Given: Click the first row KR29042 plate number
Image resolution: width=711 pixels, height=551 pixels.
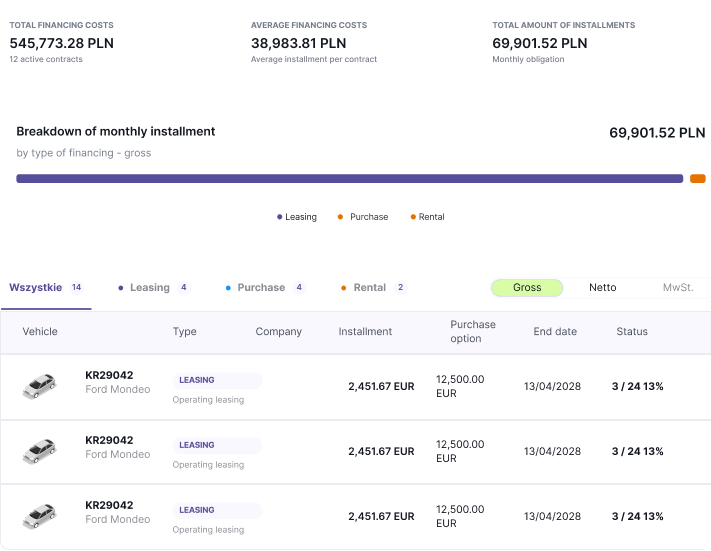Looking at the screenshot, I should [109, 375].
